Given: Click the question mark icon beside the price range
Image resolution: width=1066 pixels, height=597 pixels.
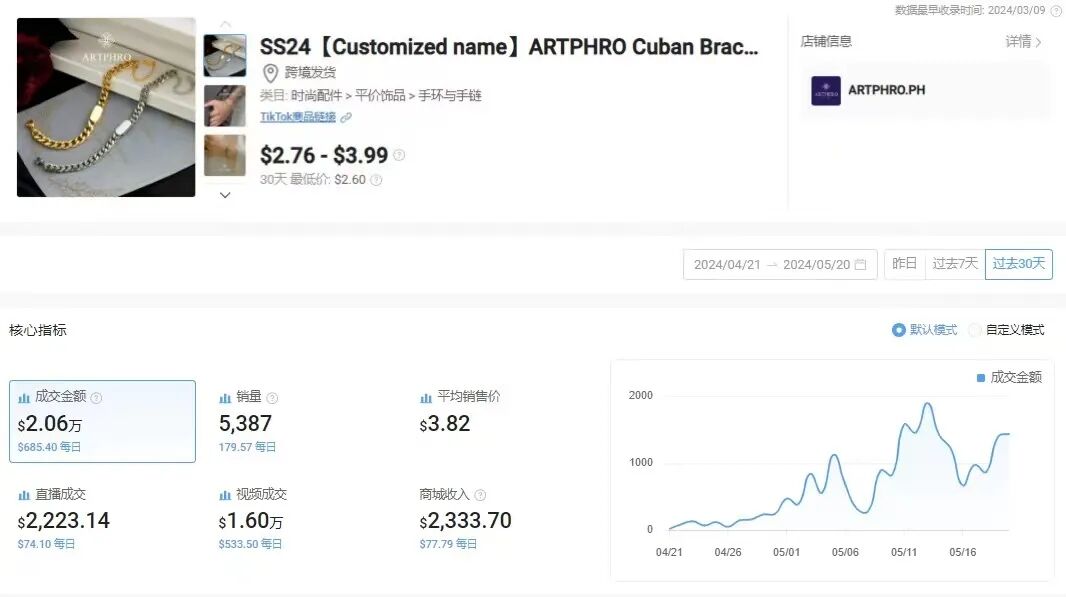Looking at the screenshot, I should pos(399,154).
